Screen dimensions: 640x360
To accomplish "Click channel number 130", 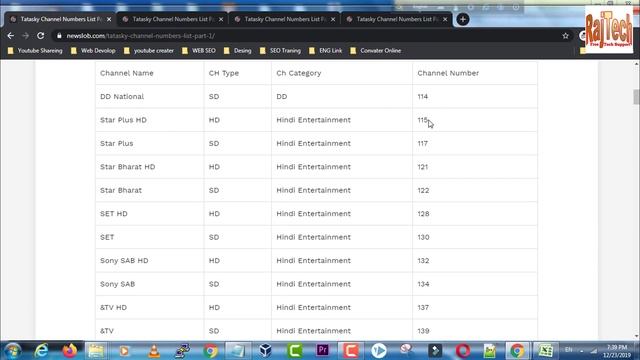I will point(423,237).
